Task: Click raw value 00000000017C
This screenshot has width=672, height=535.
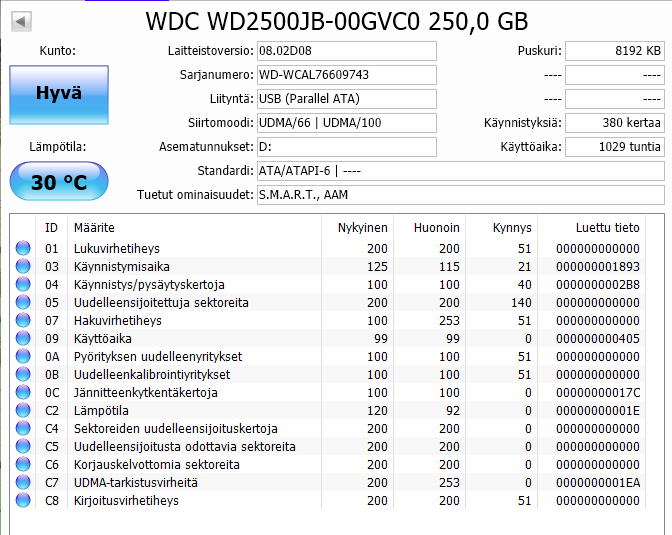Action: tap(598, 393)
